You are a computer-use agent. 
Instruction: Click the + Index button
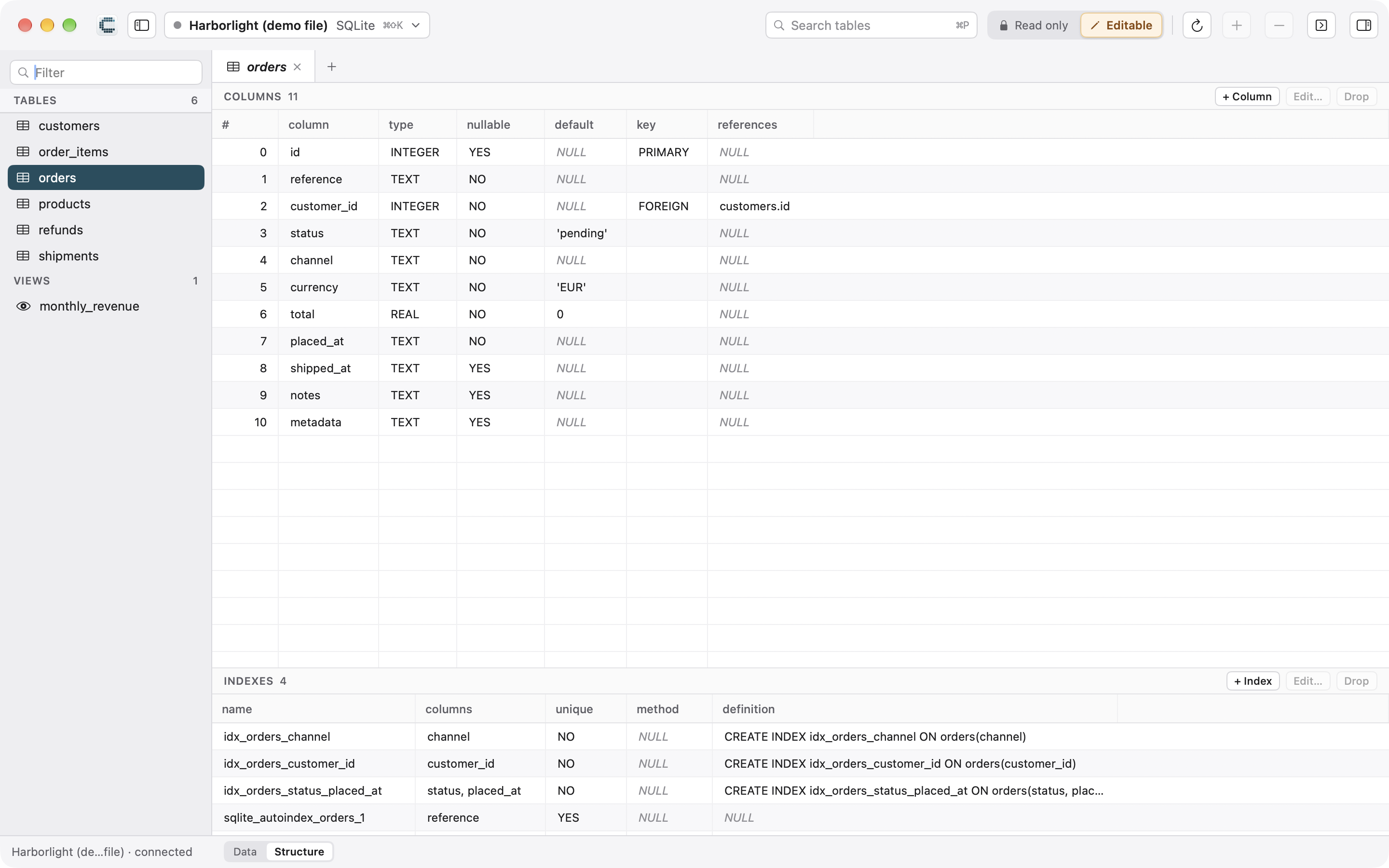click(x=1253, y=681)
